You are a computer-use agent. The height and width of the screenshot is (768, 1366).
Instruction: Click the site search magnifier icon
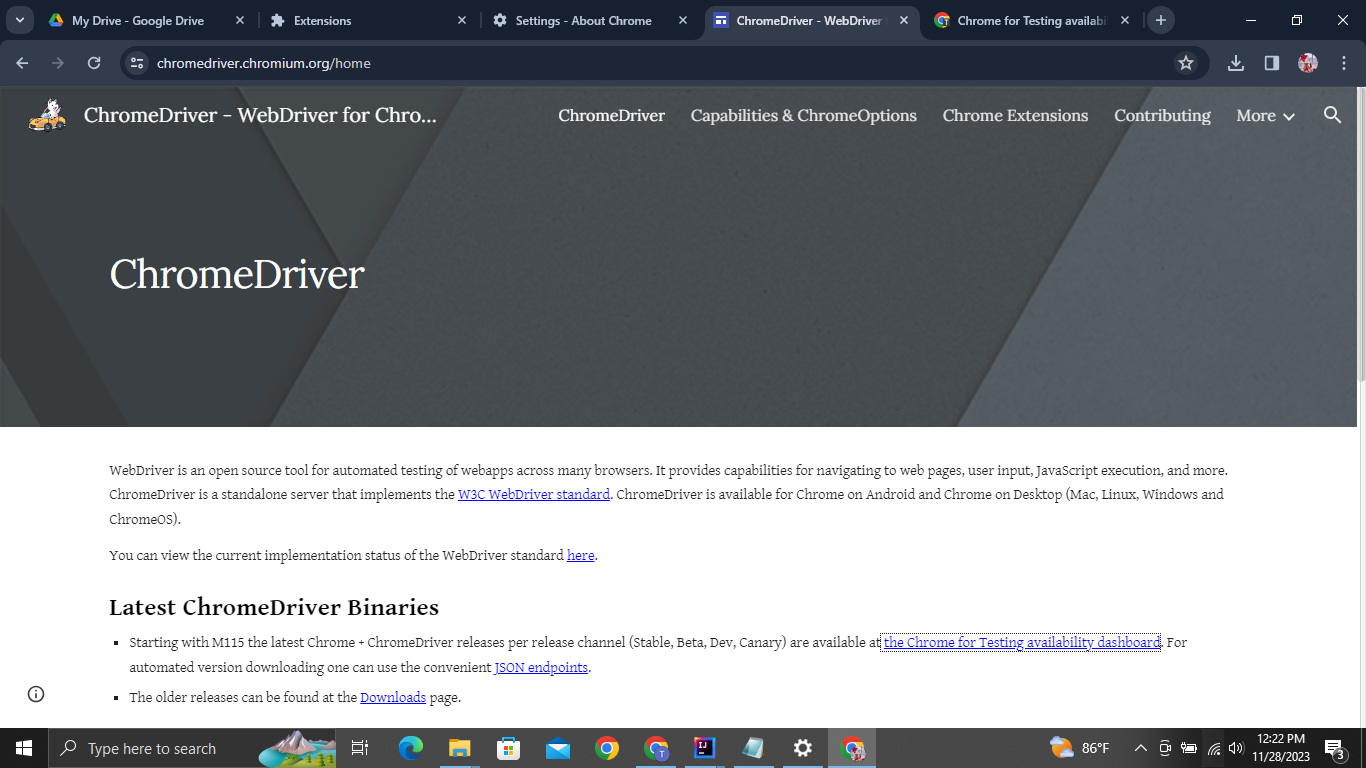pos(1332,115)
